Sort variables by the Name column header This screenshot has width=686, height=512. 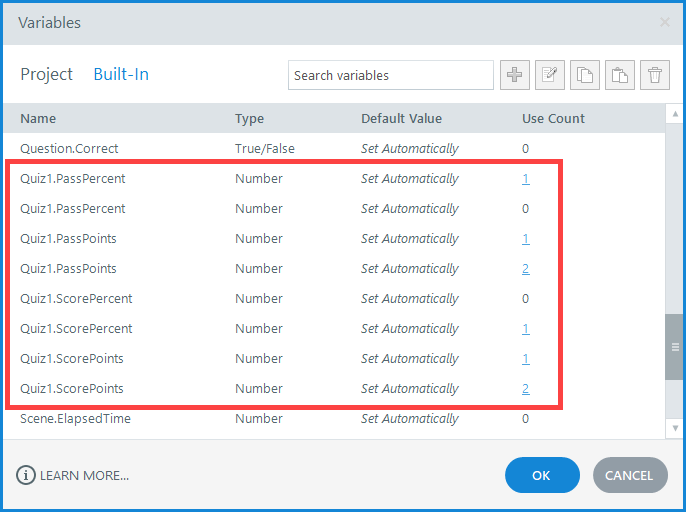[38, 118]
